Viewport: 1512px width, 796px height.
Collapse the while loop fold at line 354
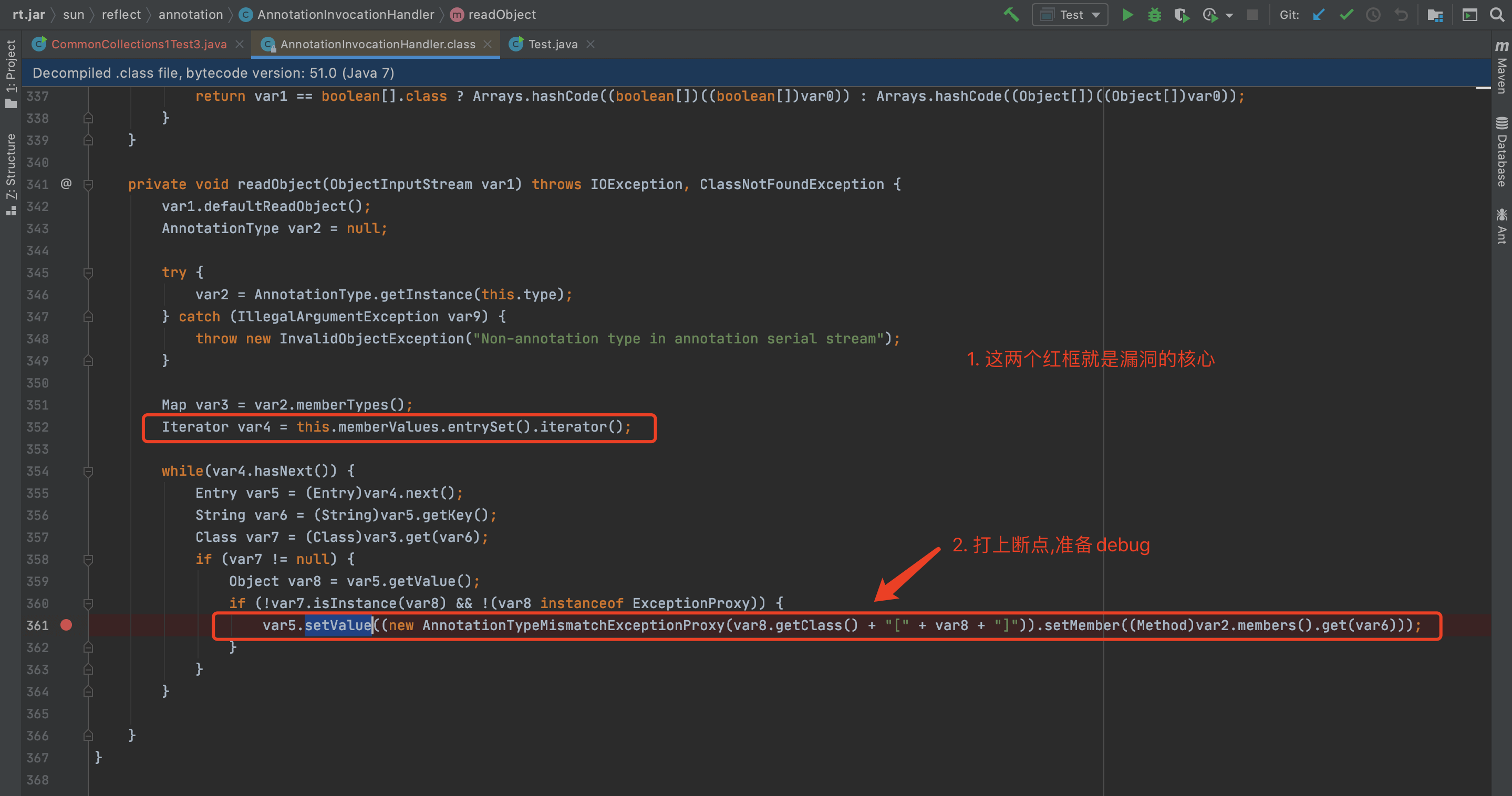88,471
